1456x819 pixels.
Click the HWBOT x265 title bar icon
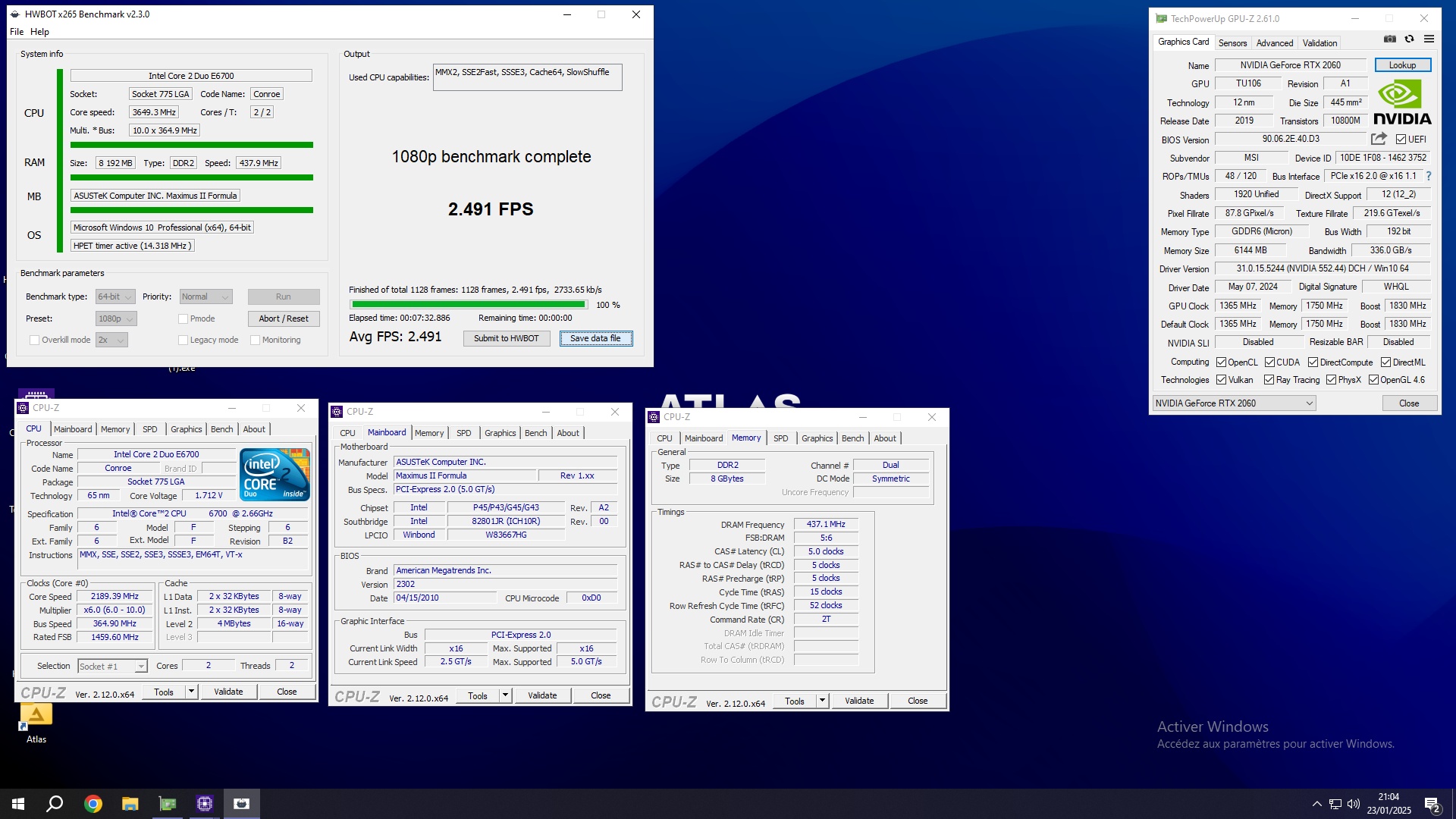tap(15, 14)
